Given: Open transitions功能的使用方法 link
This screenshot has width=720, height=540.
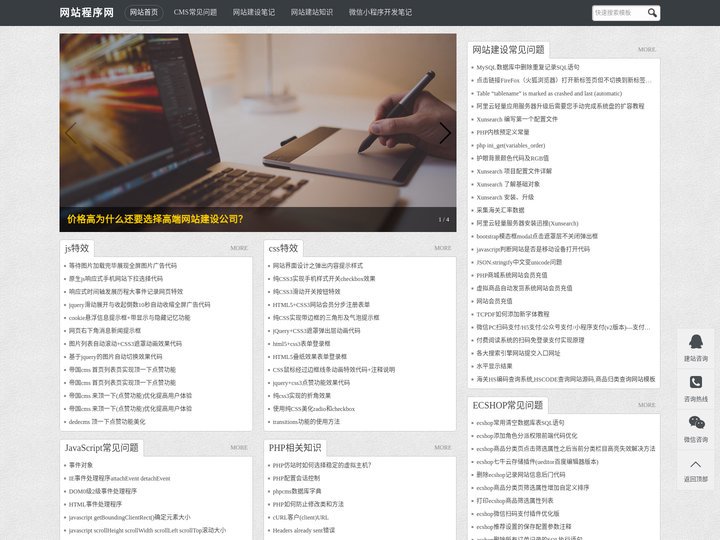Looking at the screenshot, I should pos(306,422).
